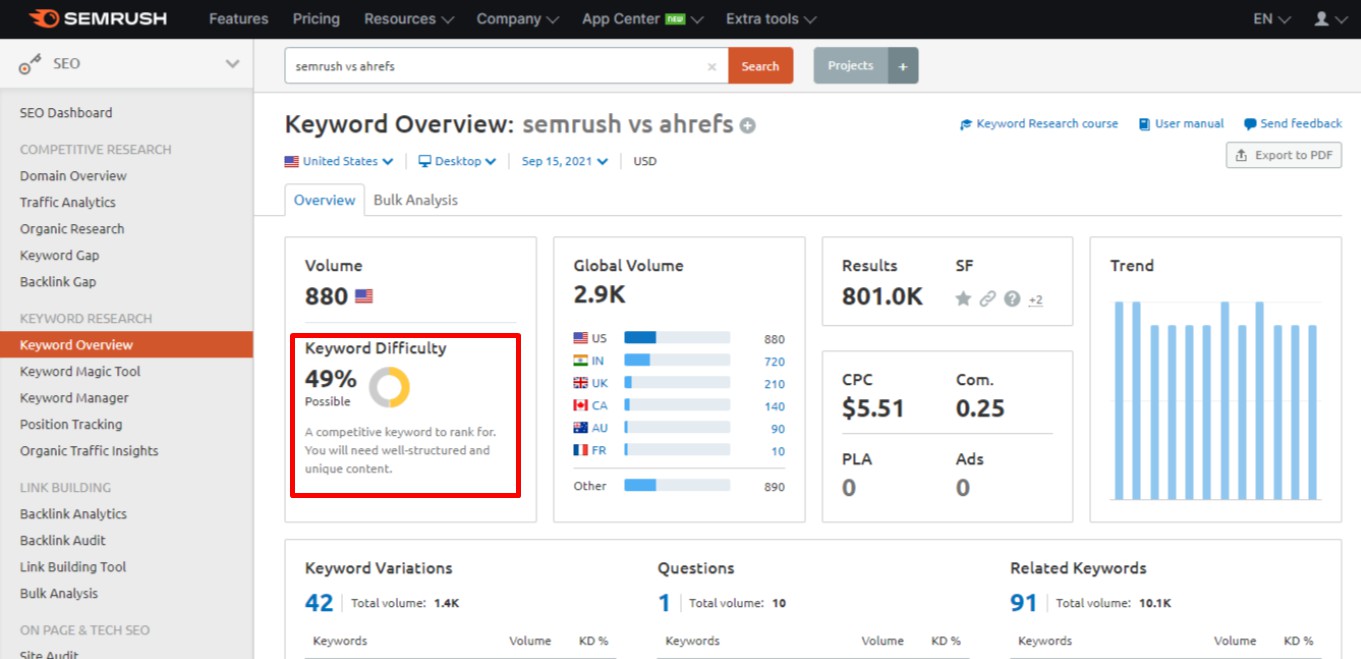Screen dimensions: 1361x659
Task: Clear the search query with the X icon
Action: click(711, 65)
